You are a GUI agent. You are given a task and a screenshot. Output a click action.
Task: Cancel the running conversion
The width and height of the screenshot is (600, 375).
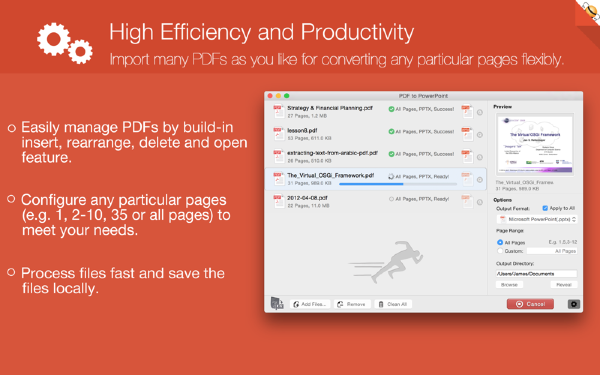tap(530, 304)
